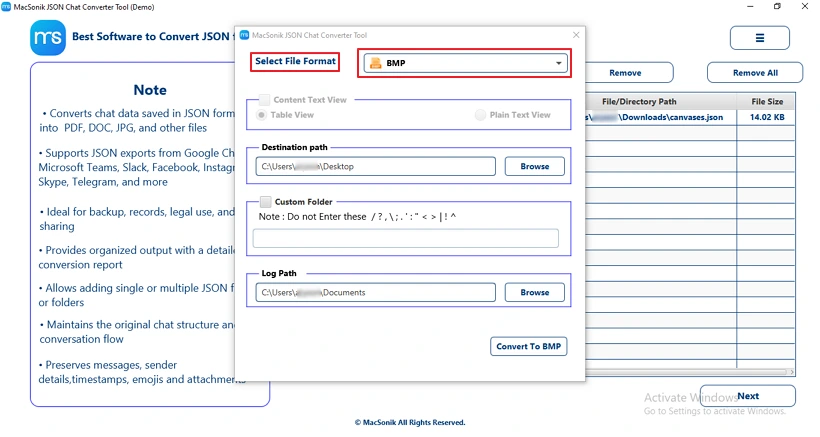The width and height of the screenshot is (820, 437).
Task: Select the canvases.json file row
Action: click(690, 117)
